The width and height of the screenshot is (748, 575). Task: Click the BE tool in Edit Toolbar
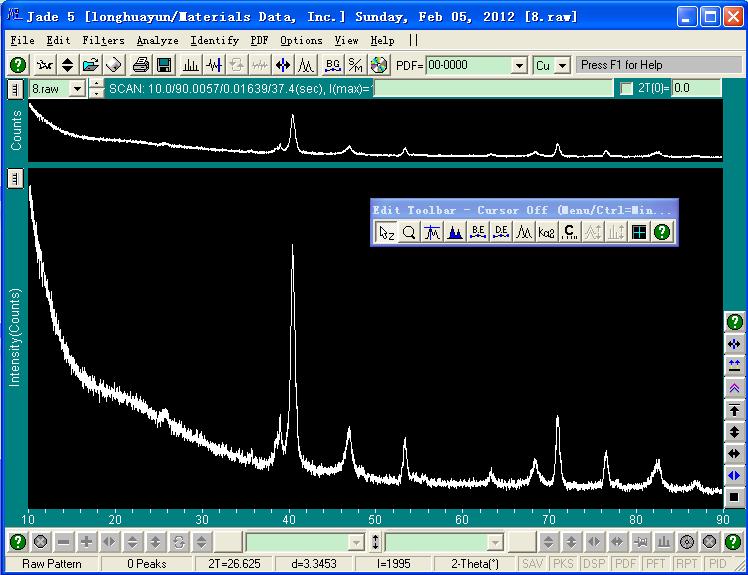[477, 232]
